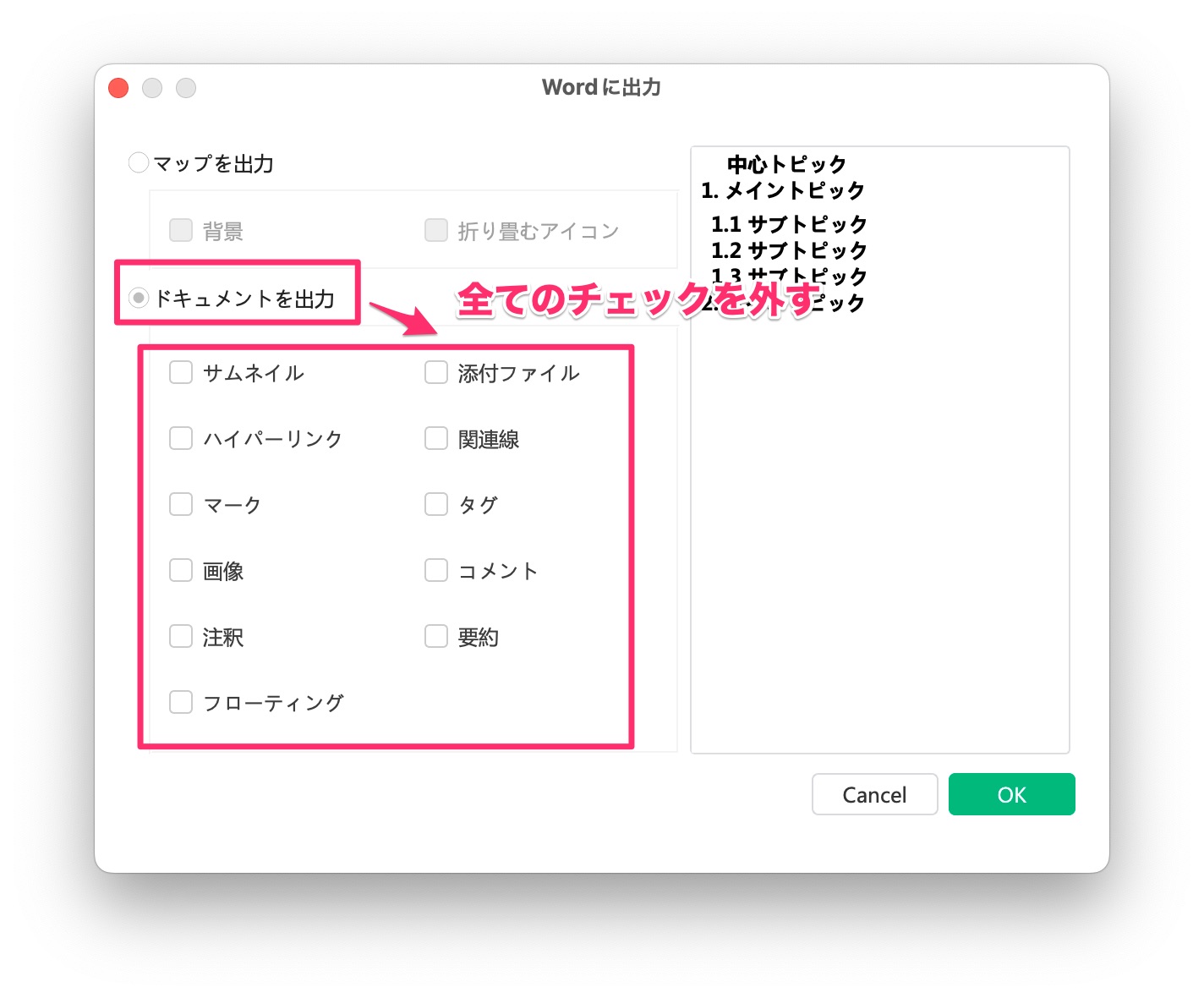Click 中心トピック in the preview
The image size is (1204, 998).
pos(787,164)
